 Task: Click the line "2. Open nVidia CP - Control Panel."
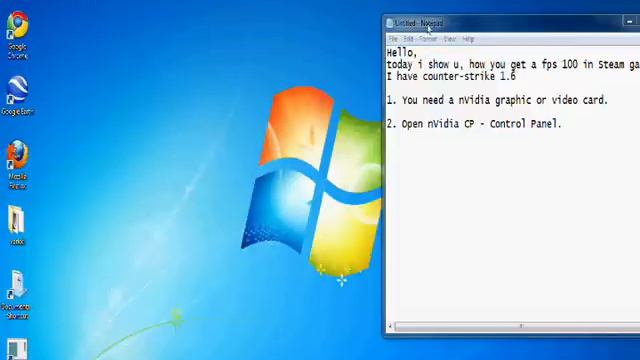tap(474, 124)
